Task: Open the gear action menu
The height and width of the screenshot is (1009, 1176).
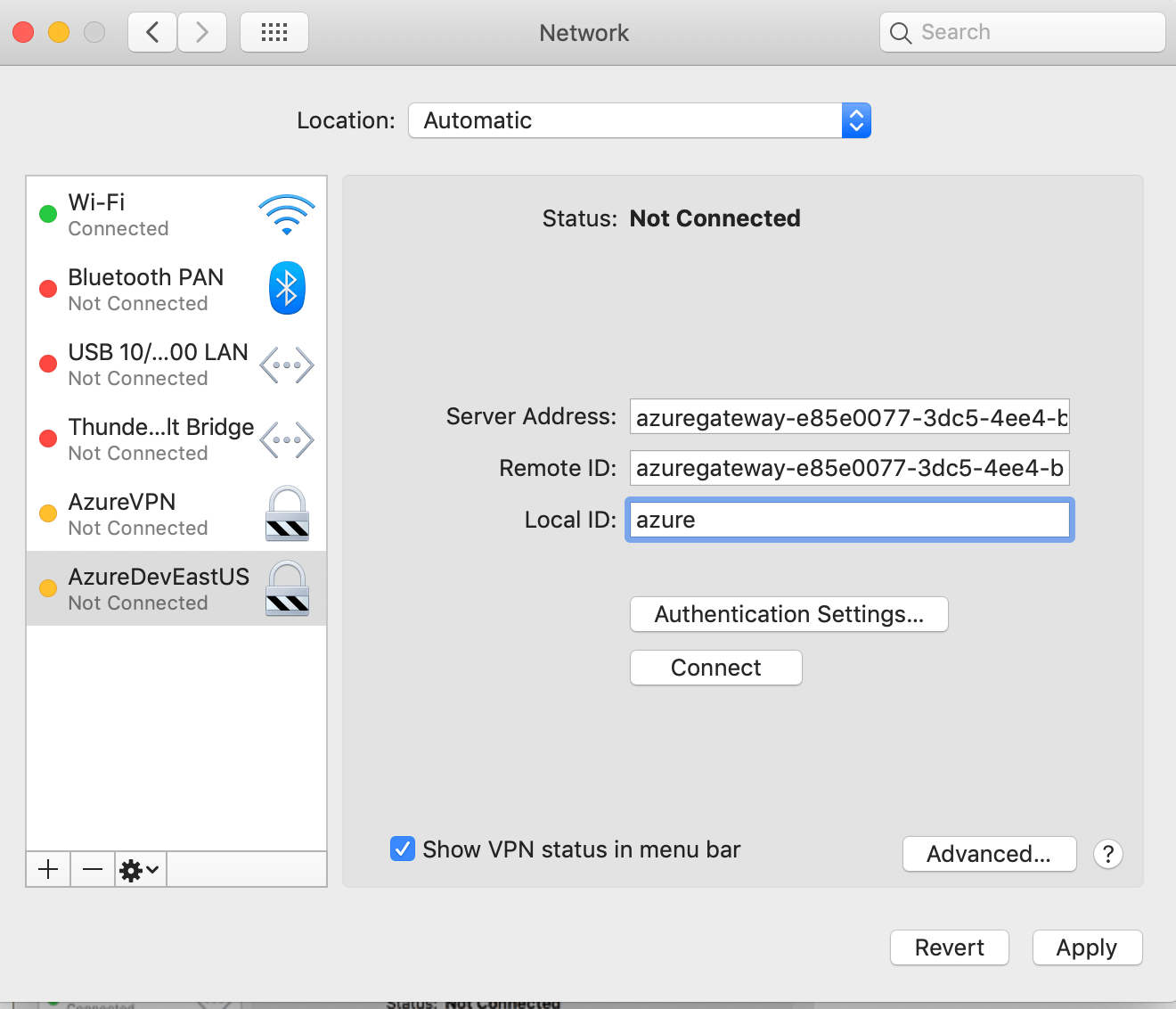Action: click(x=140, y=869)
